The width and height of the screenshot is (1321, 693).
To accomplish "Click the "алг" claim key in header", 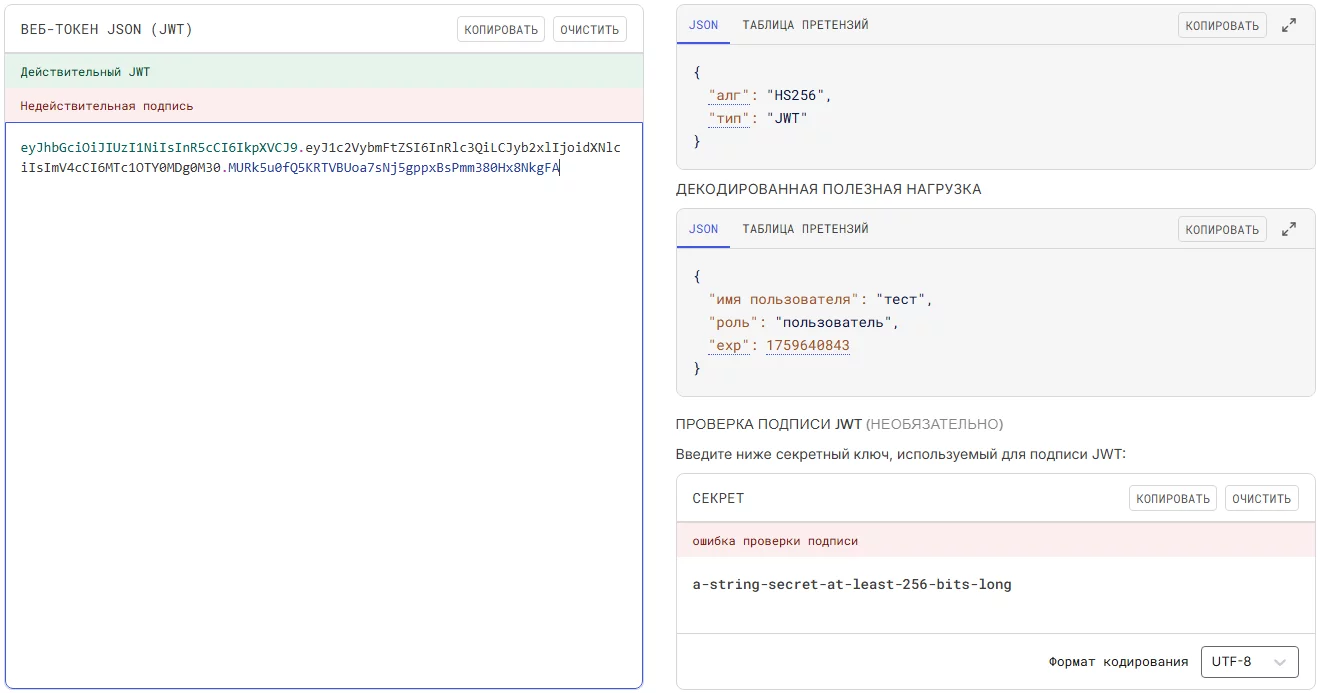I will click(x=729, y=95).
